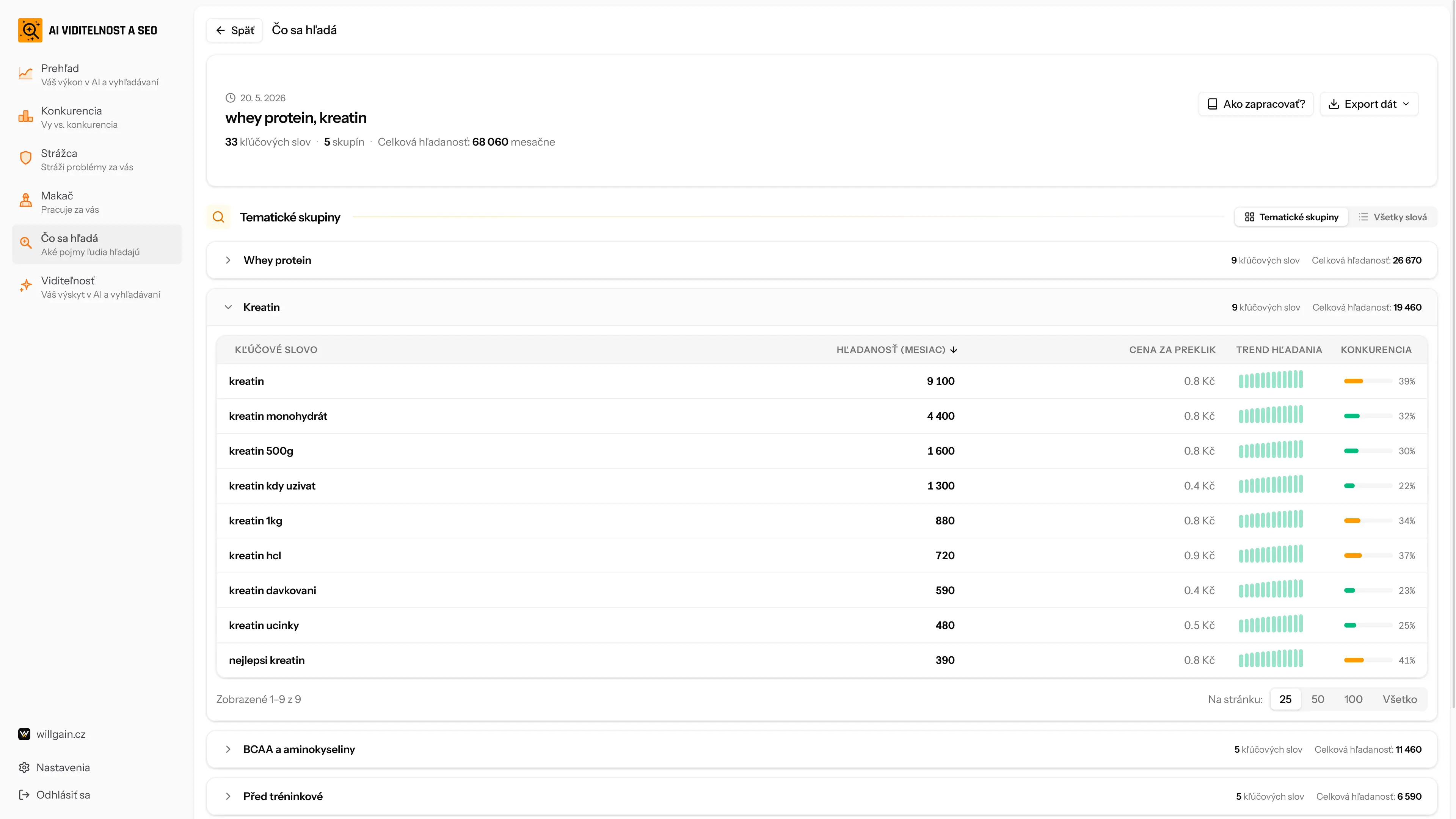Select the Tematické skupiny view toggle
Screen dimensions: 1456x819
tap(1291, 217)
